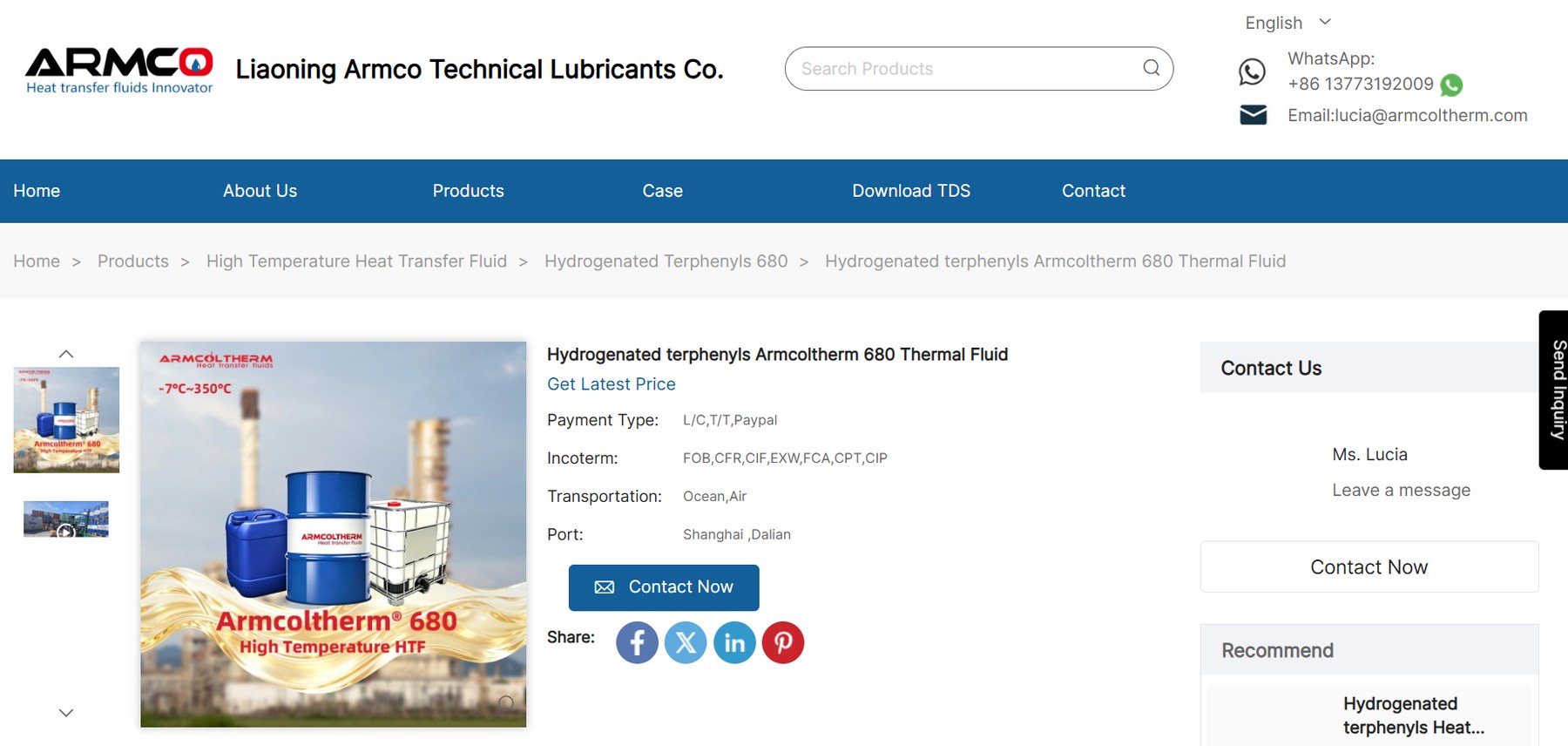Click the WhatsApp phone outline icon
The image size is (1568, 746).
coord(1252,71)
